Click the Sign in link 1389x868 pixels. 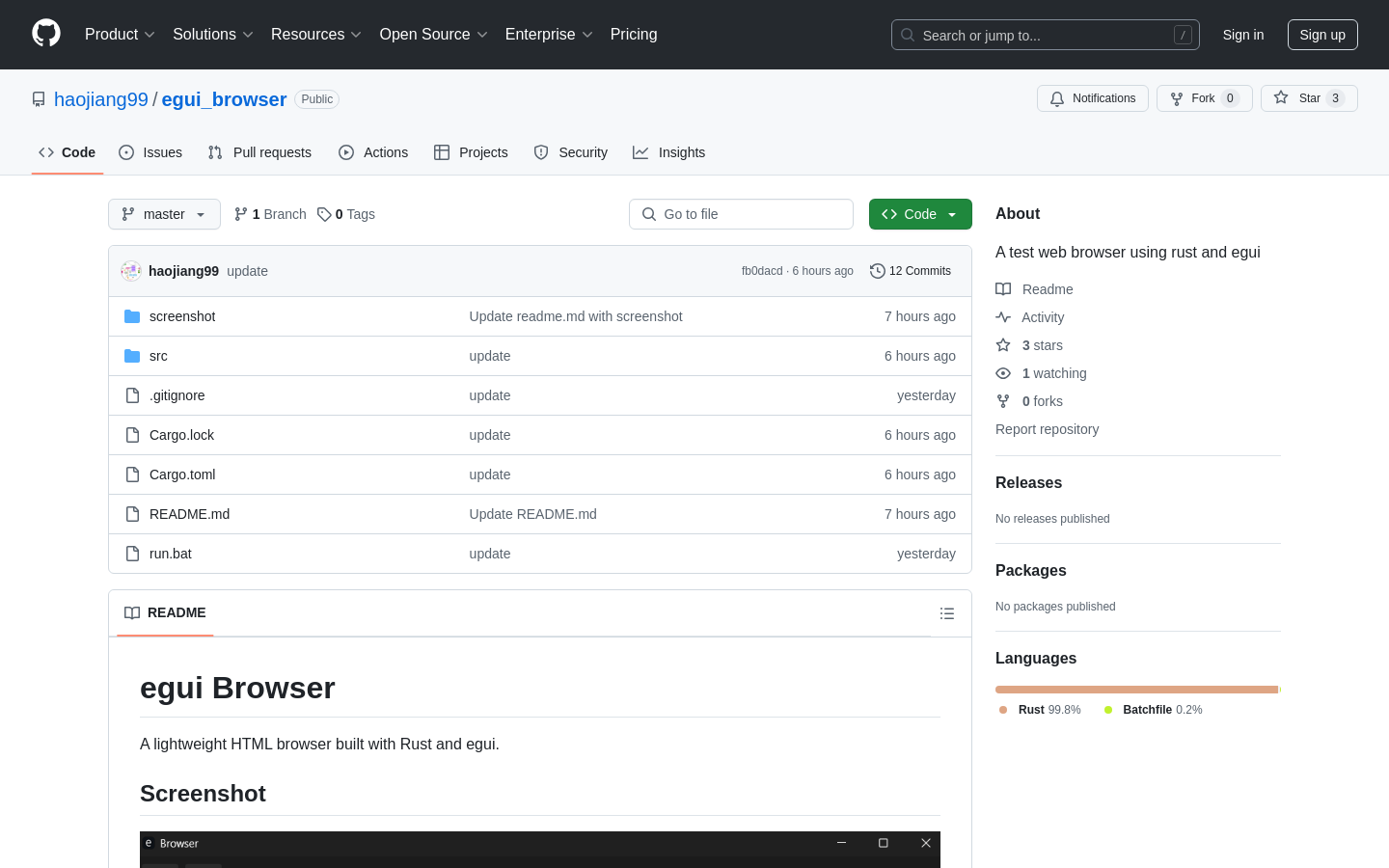pos(1242,35)
